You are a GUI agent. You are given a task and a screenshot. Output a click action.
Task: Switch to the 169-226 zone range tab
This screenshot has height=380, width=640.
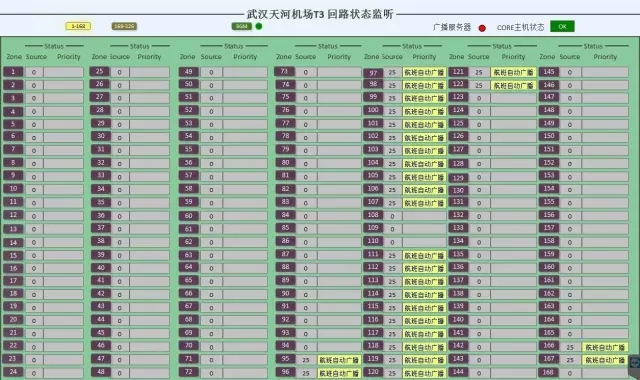click(x=124, y=26)
